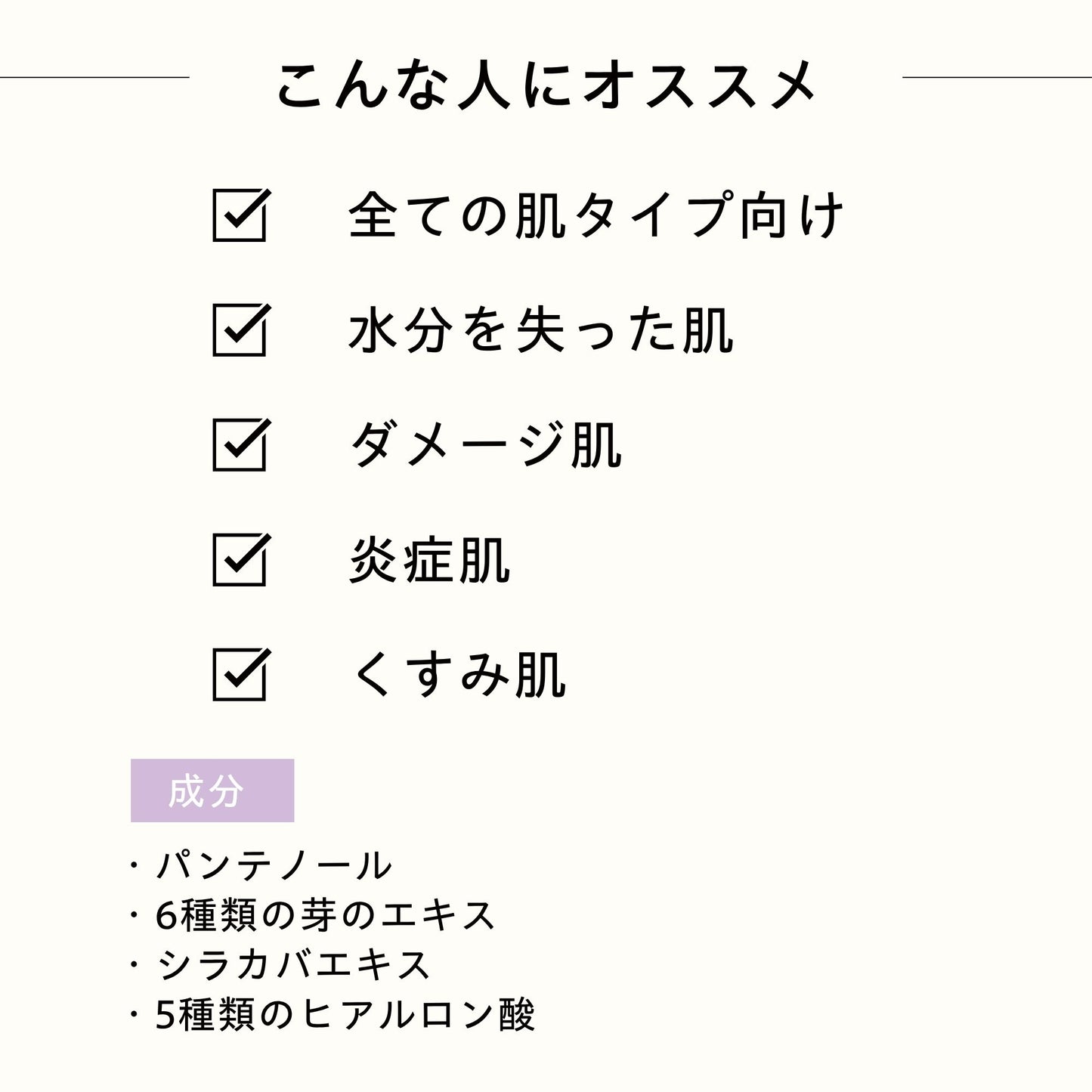Toggle the checkbox for 全ての肌タイプ向け
Image resolution: width=1092 pixels, height=1092 pixels.
click(240, 215)
